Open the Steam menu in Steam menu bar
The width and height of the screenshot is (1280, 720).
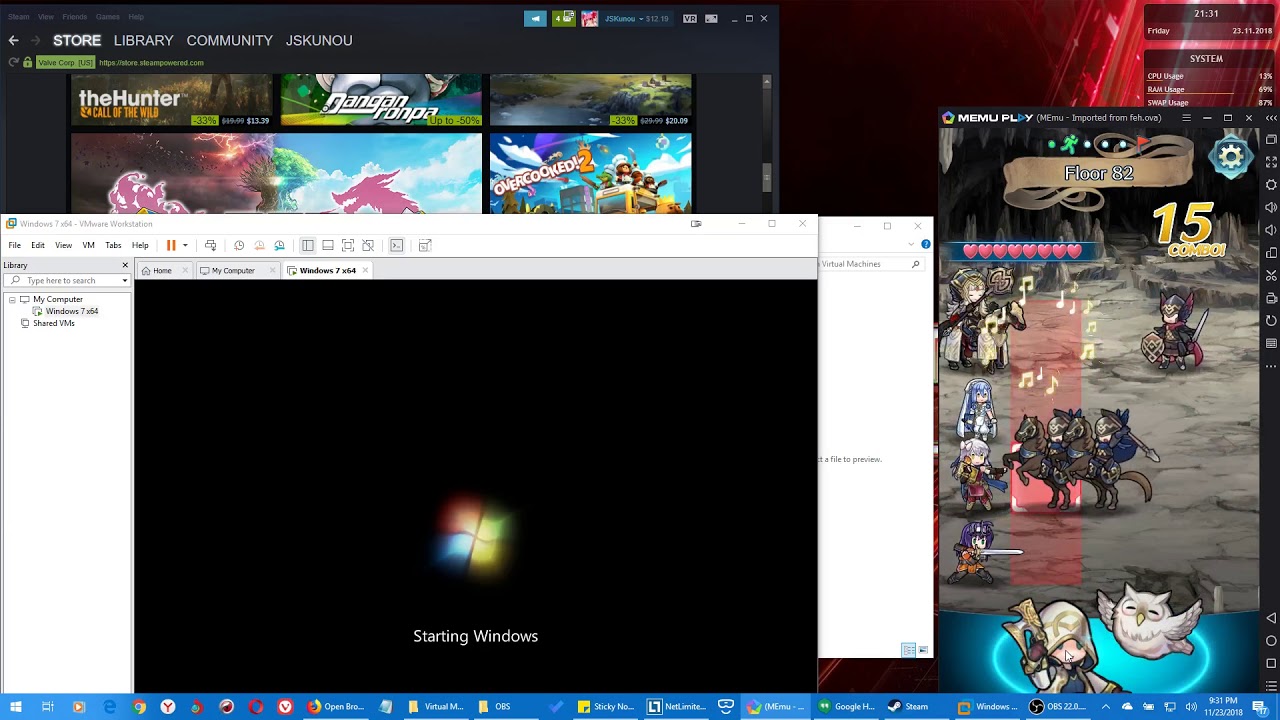(19, 17)
